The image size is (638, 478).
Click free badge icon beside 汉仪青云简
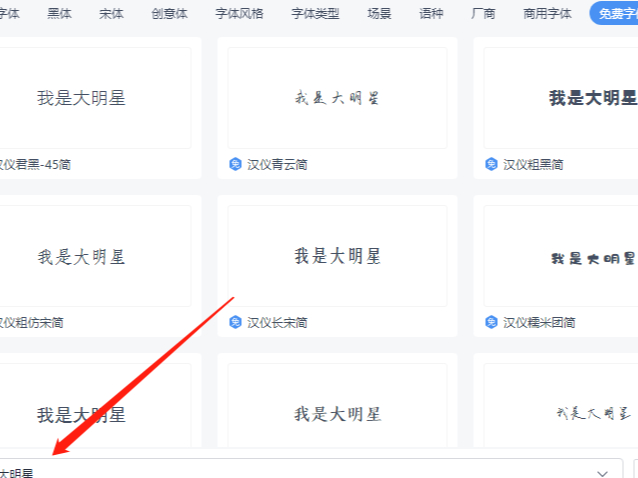coord(235,164)
